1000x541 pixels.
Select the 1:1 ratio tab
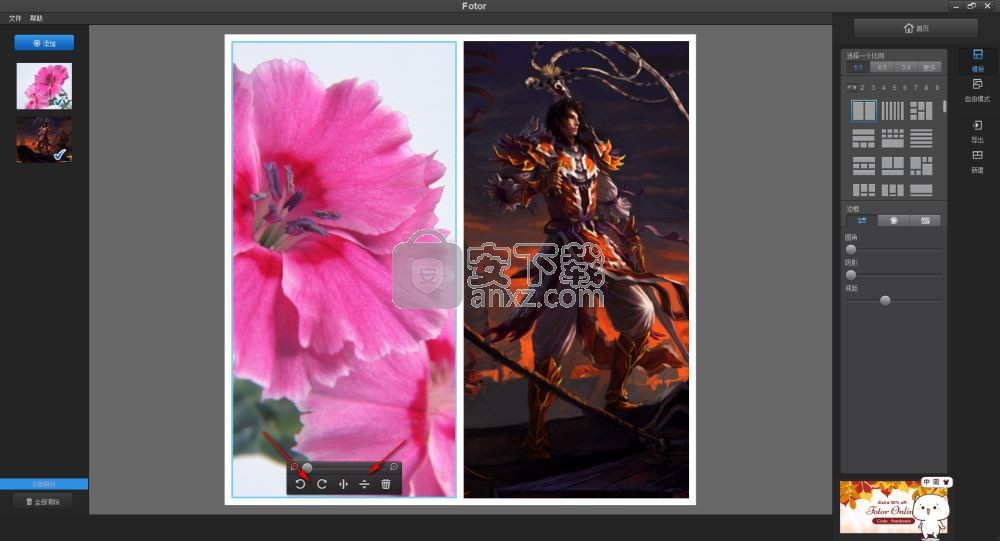tap(858, 68)
